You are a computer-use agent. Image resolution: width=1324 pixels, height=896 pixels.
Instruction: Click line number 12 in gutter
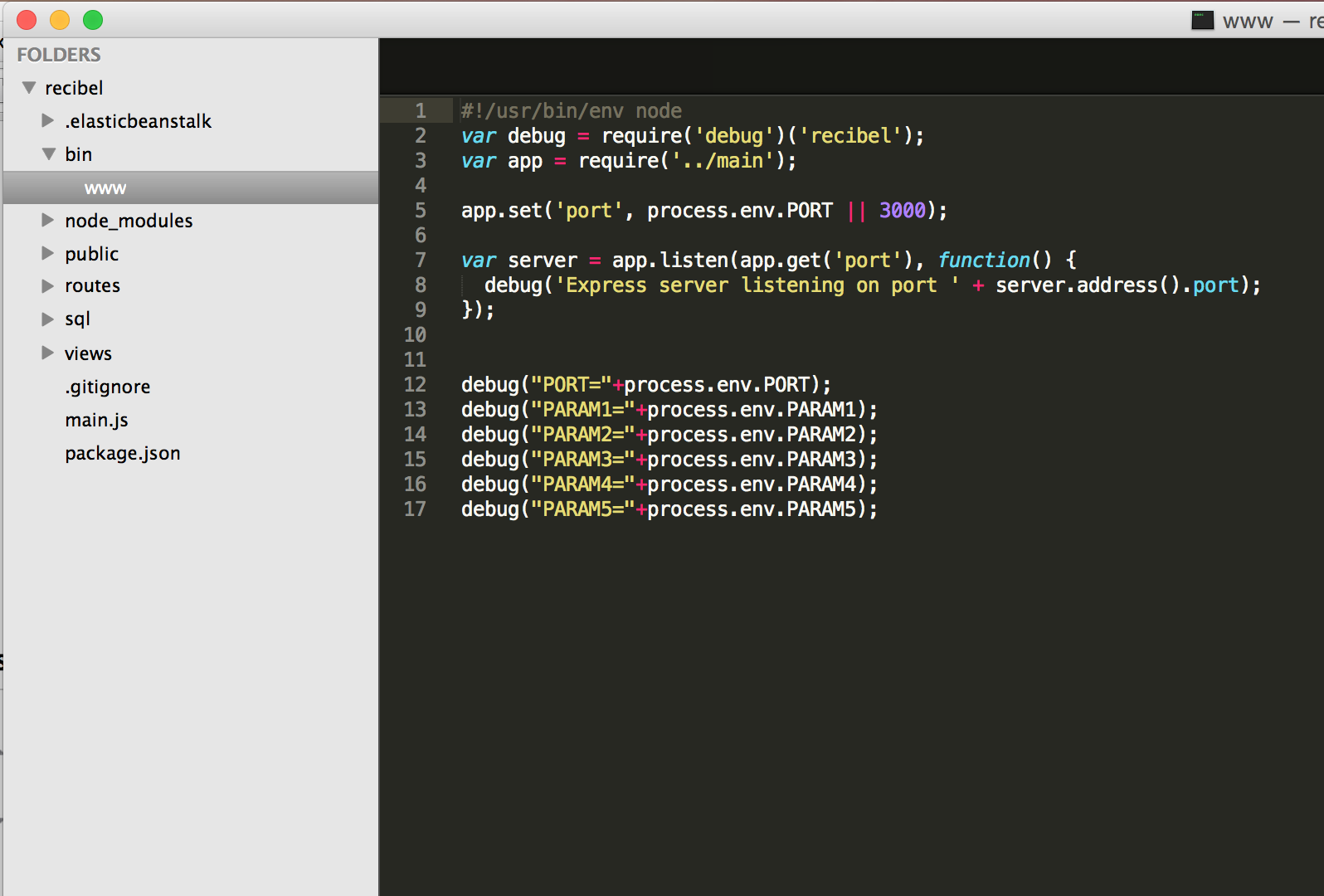pos(415,384)
